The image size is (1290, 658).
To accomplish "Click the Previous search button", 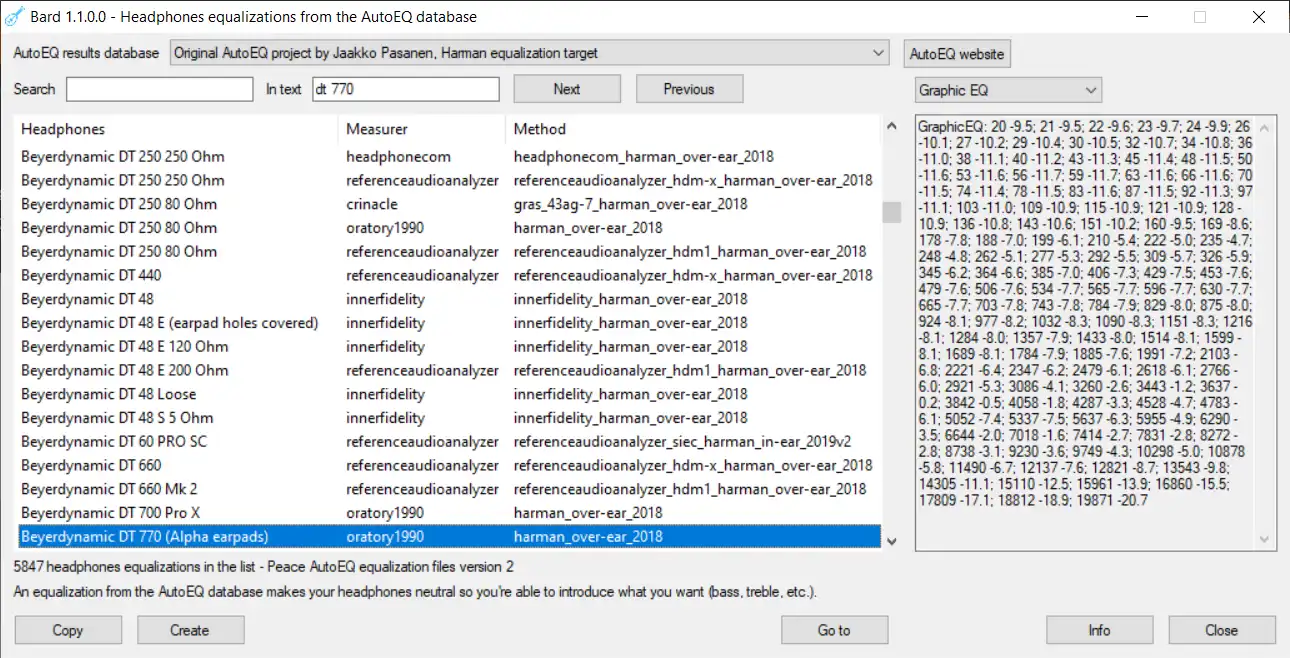I will [689, 89].
